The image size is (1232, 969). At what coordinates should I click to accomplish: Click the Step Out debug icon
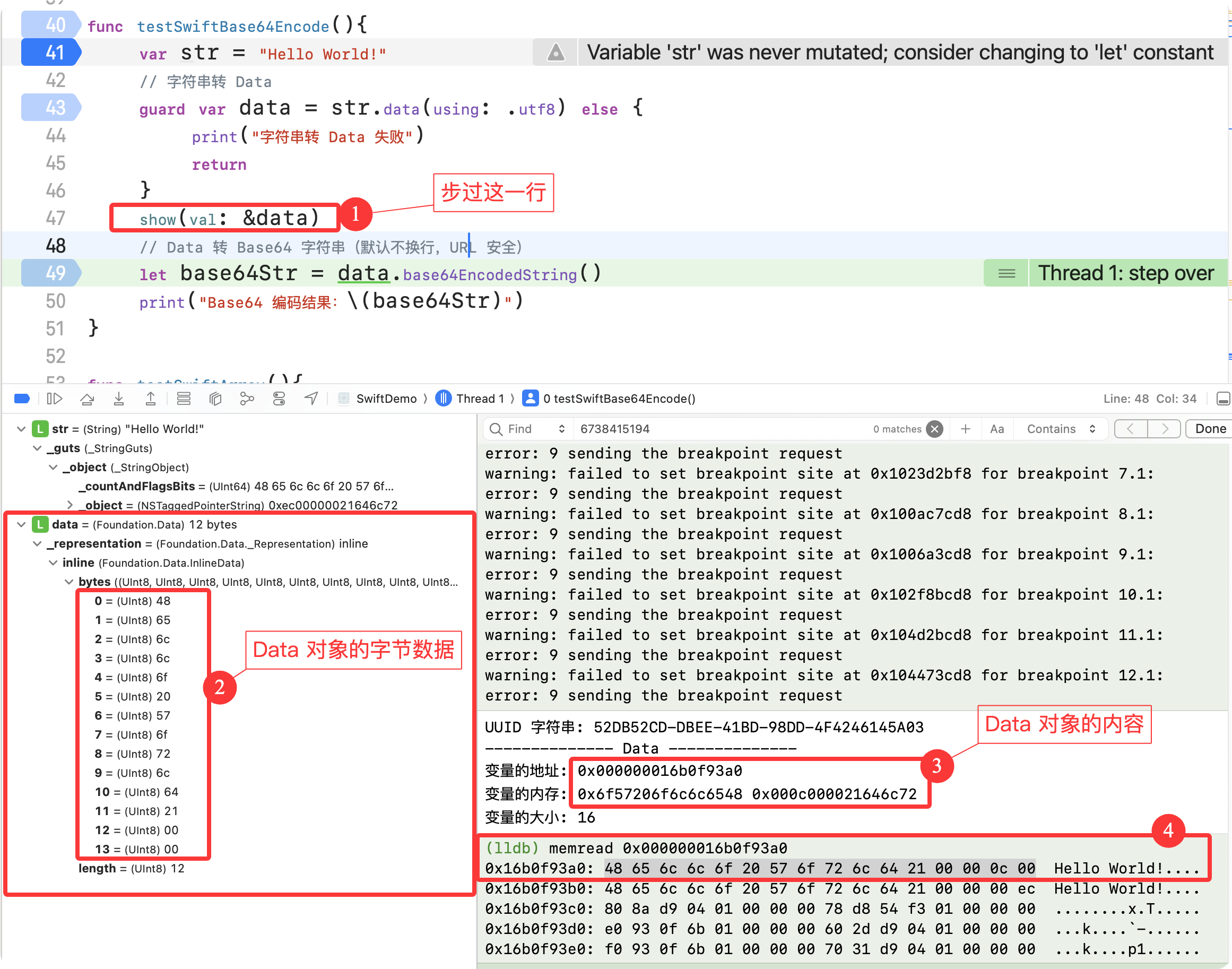coord(150,399)
